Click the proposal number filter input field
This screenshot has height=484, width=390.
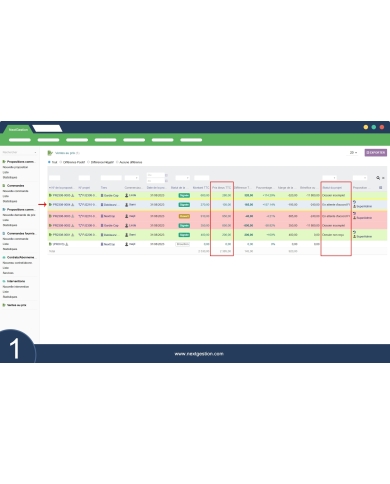click(55, 178)
